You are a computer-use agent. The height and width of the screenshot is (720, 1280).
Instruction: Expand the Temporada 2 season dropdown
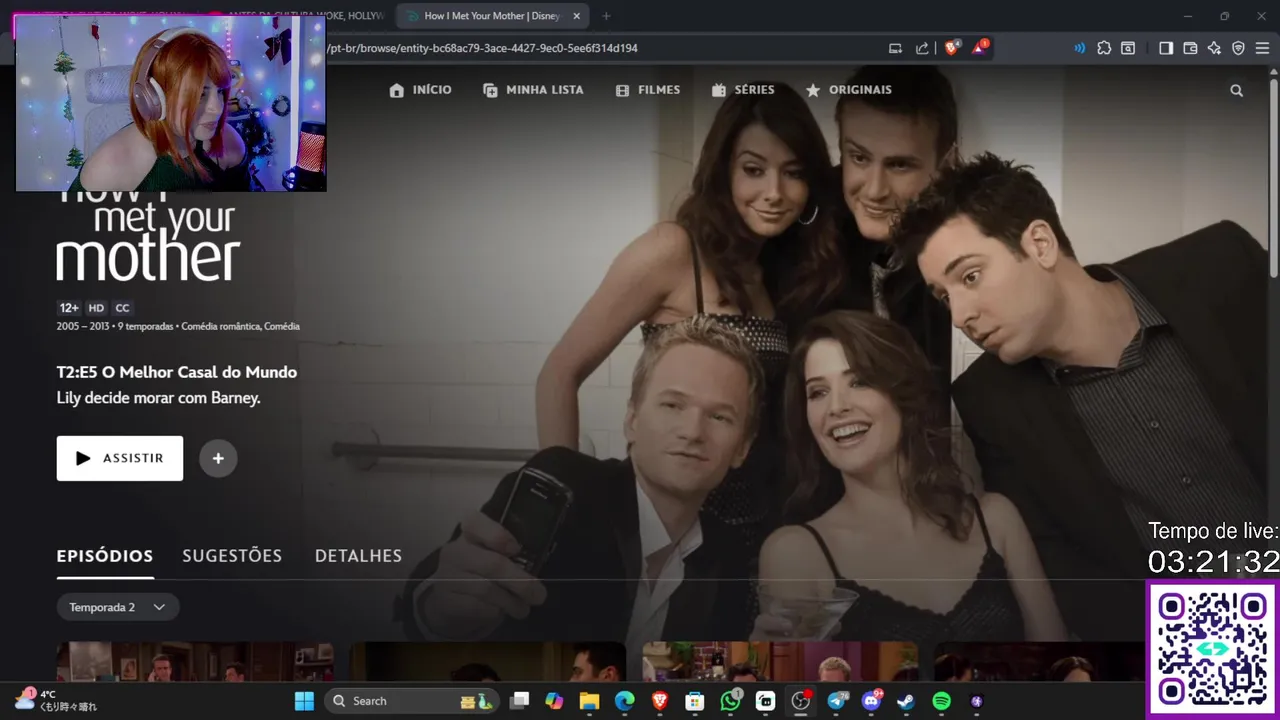pos(118,607)
